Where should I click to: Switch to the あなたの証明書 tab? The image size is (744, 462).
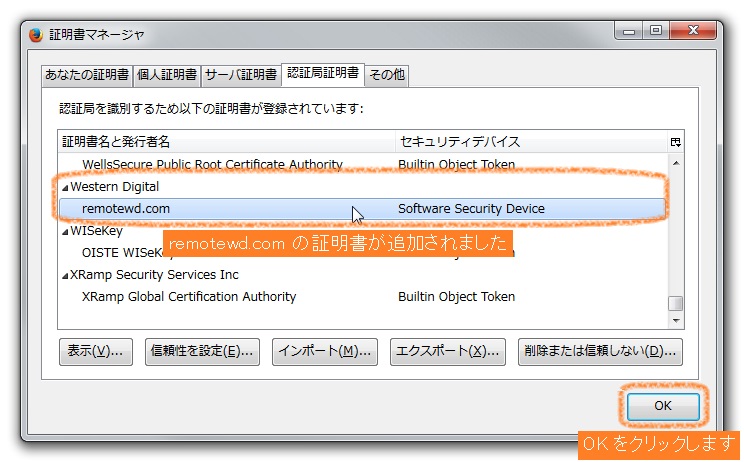click(87, 75)
